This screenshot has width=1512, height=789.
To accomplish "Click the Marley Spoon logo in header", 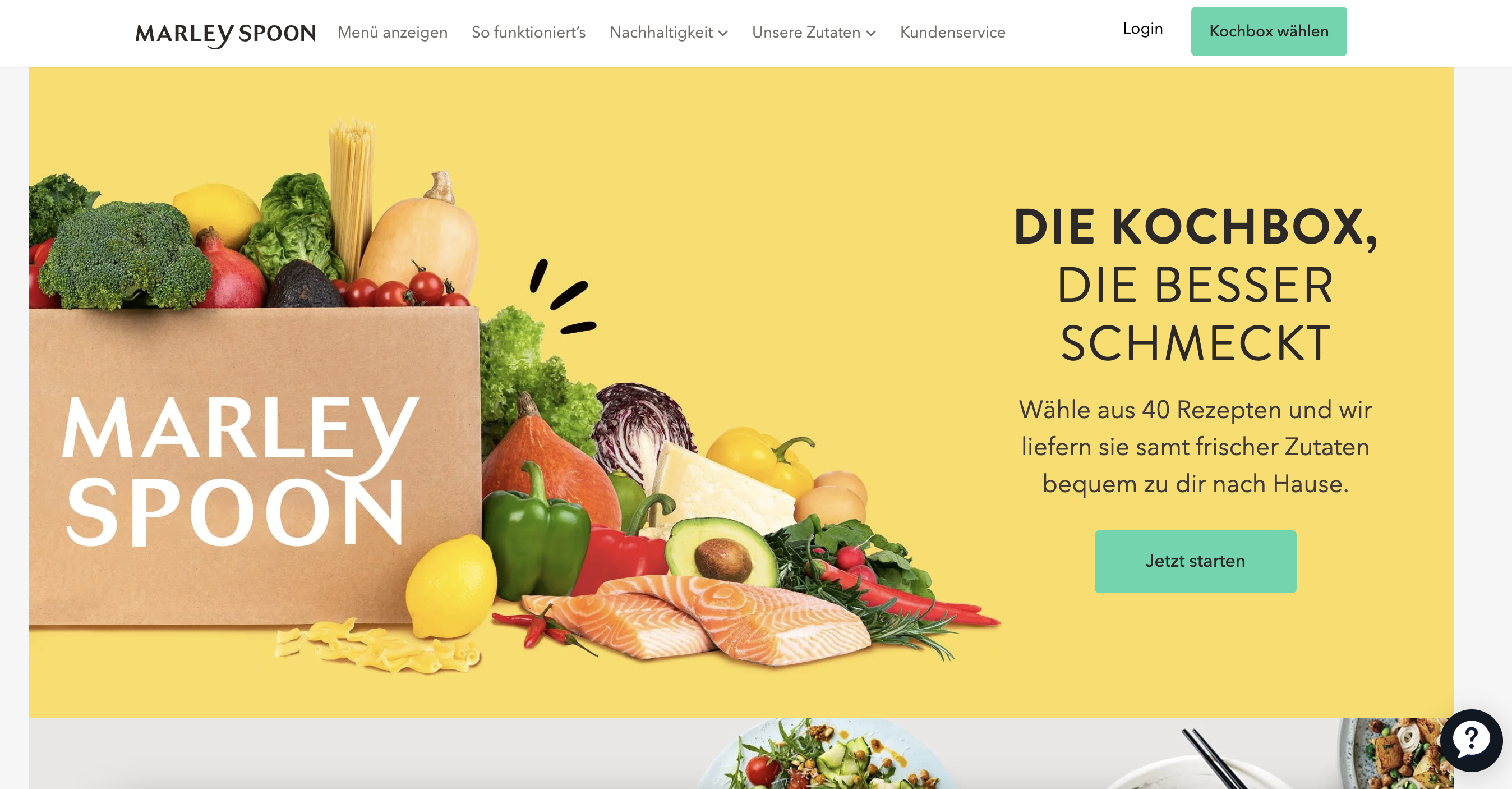I will point(225,34).
